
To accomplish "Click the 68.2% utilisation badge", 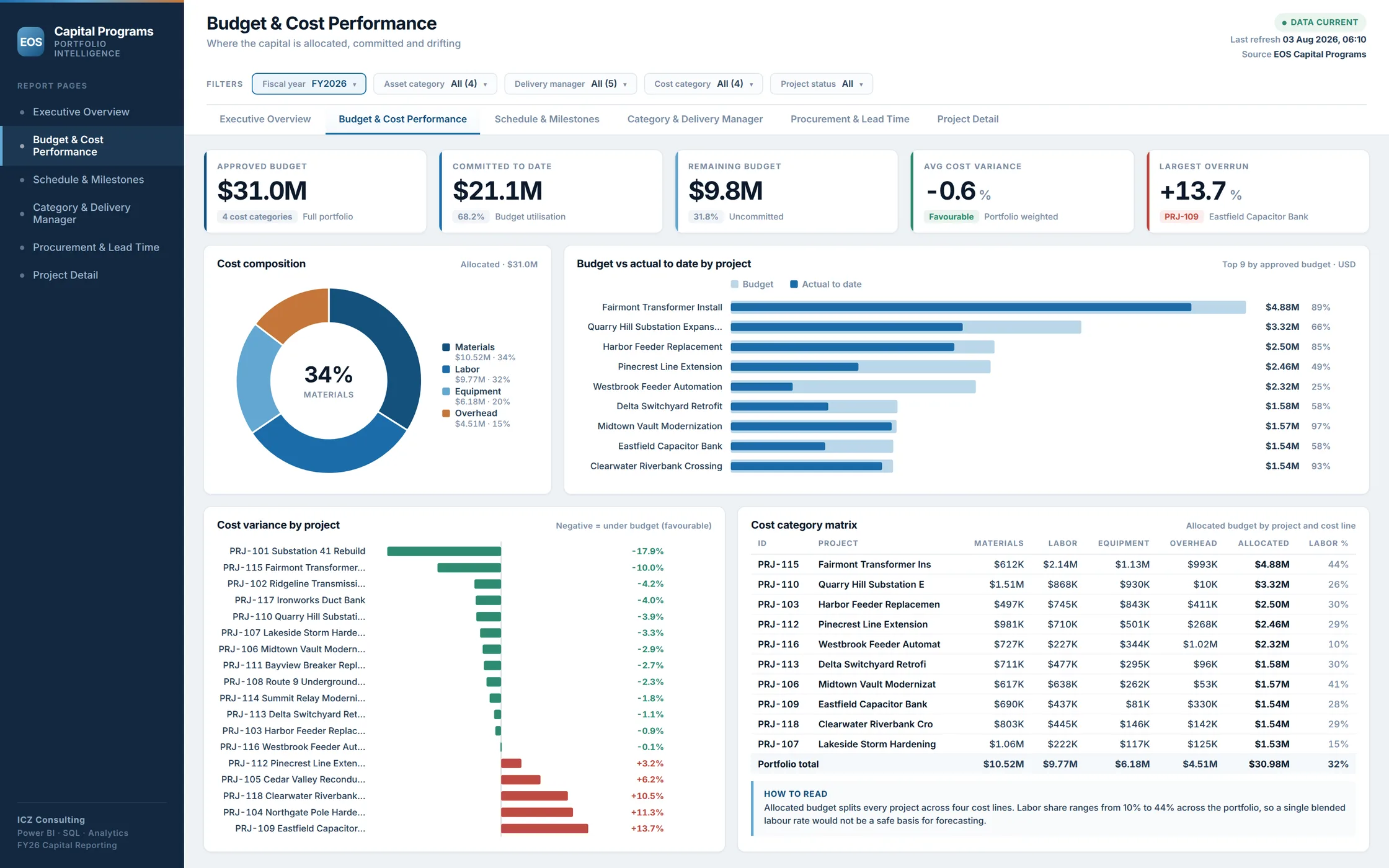I will click(471, 216).
